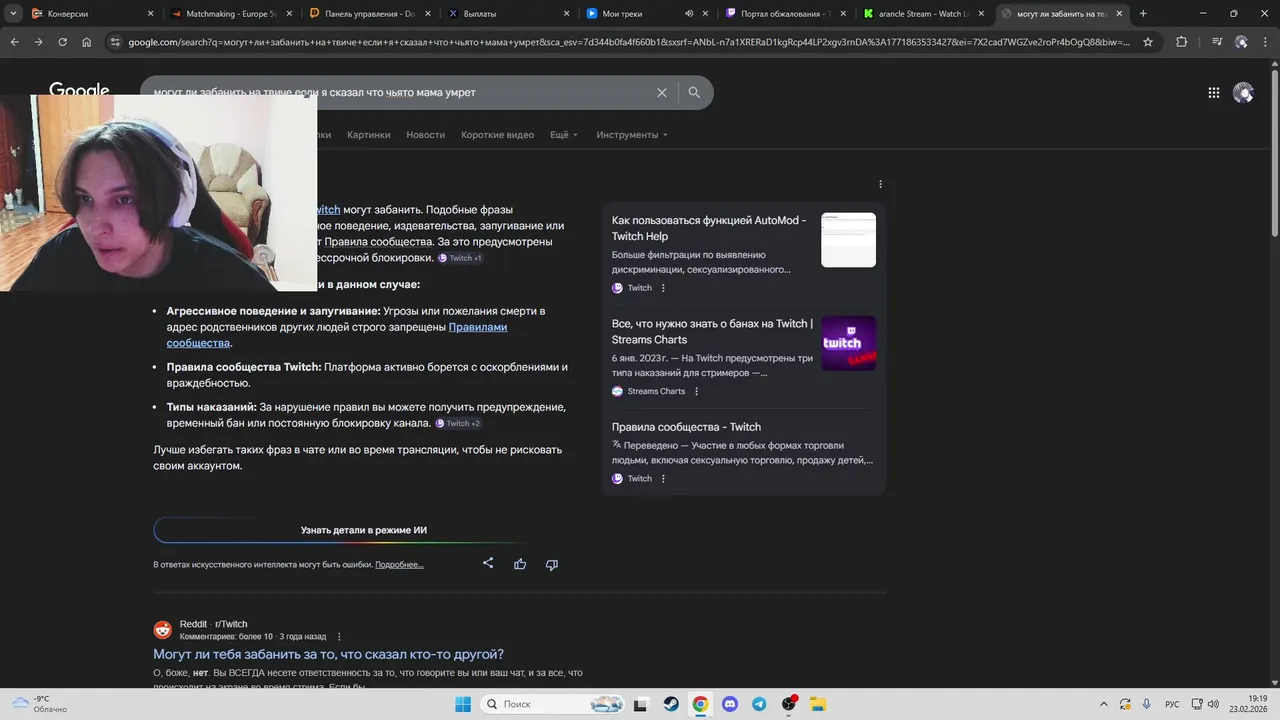Select the Короткие видео search filter

click(497, 135)
